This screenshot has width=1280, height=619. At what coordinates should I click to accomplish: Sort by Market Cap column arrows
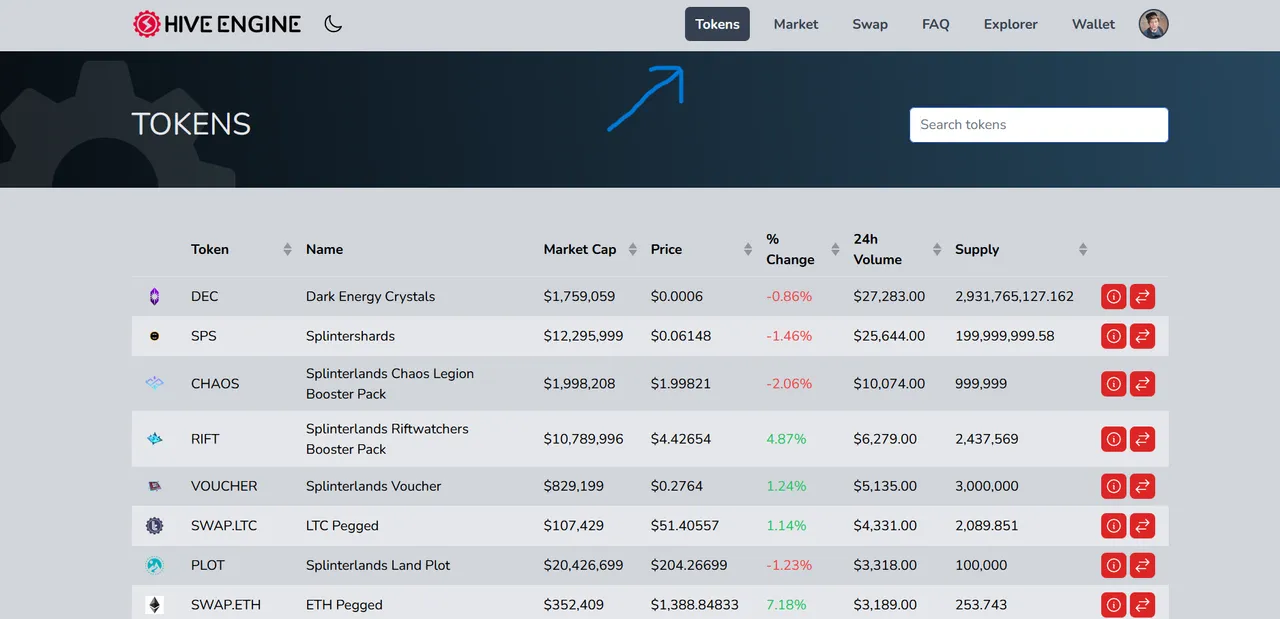[x=632, y=249]
